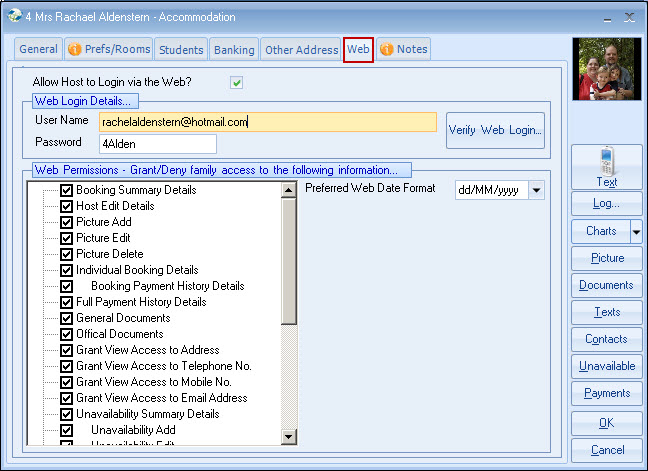Click the mobile phone Text button
The image size is (648, 471).
(607, 167)
